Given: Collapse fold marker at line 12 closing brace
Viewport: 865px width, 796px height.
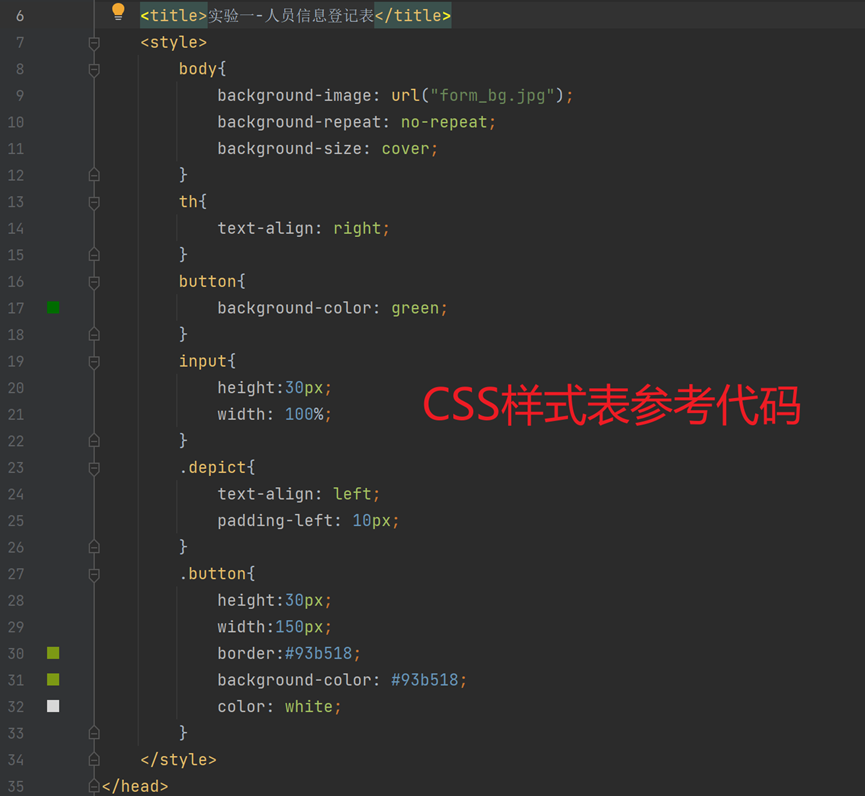Looking at the screenshot, I should click(x=94, y=175).
